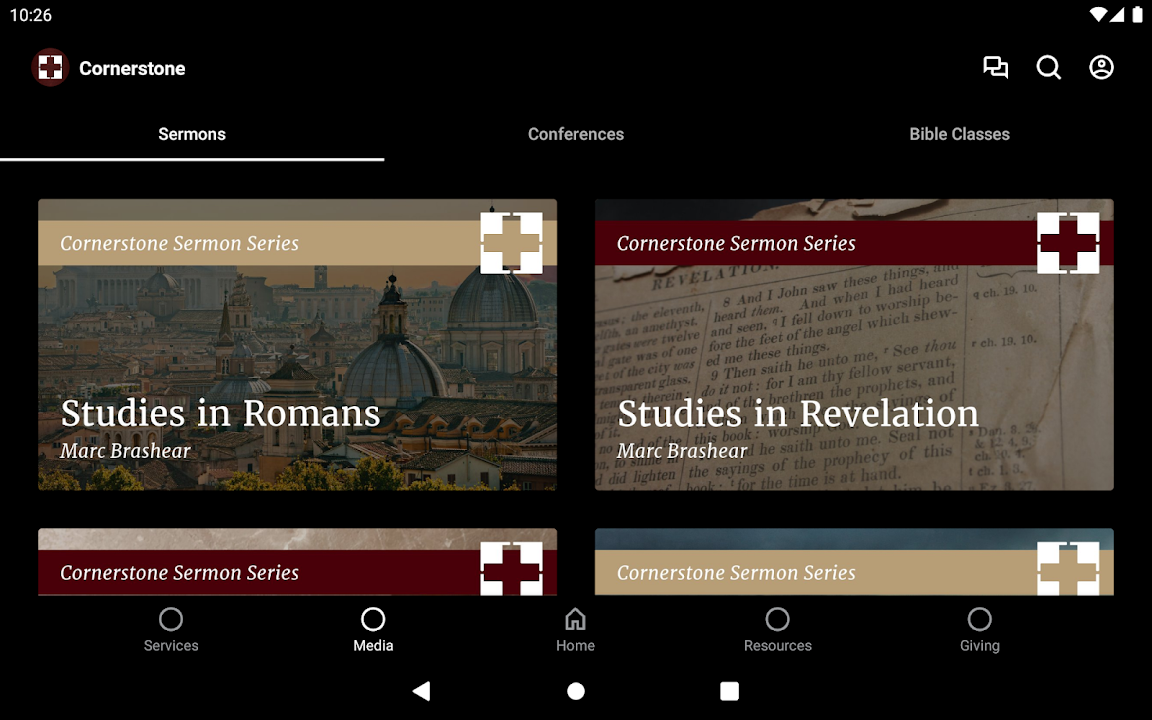Tap the Cornerstone app title text
1152x720 pixels.
(x=132, y=68)
